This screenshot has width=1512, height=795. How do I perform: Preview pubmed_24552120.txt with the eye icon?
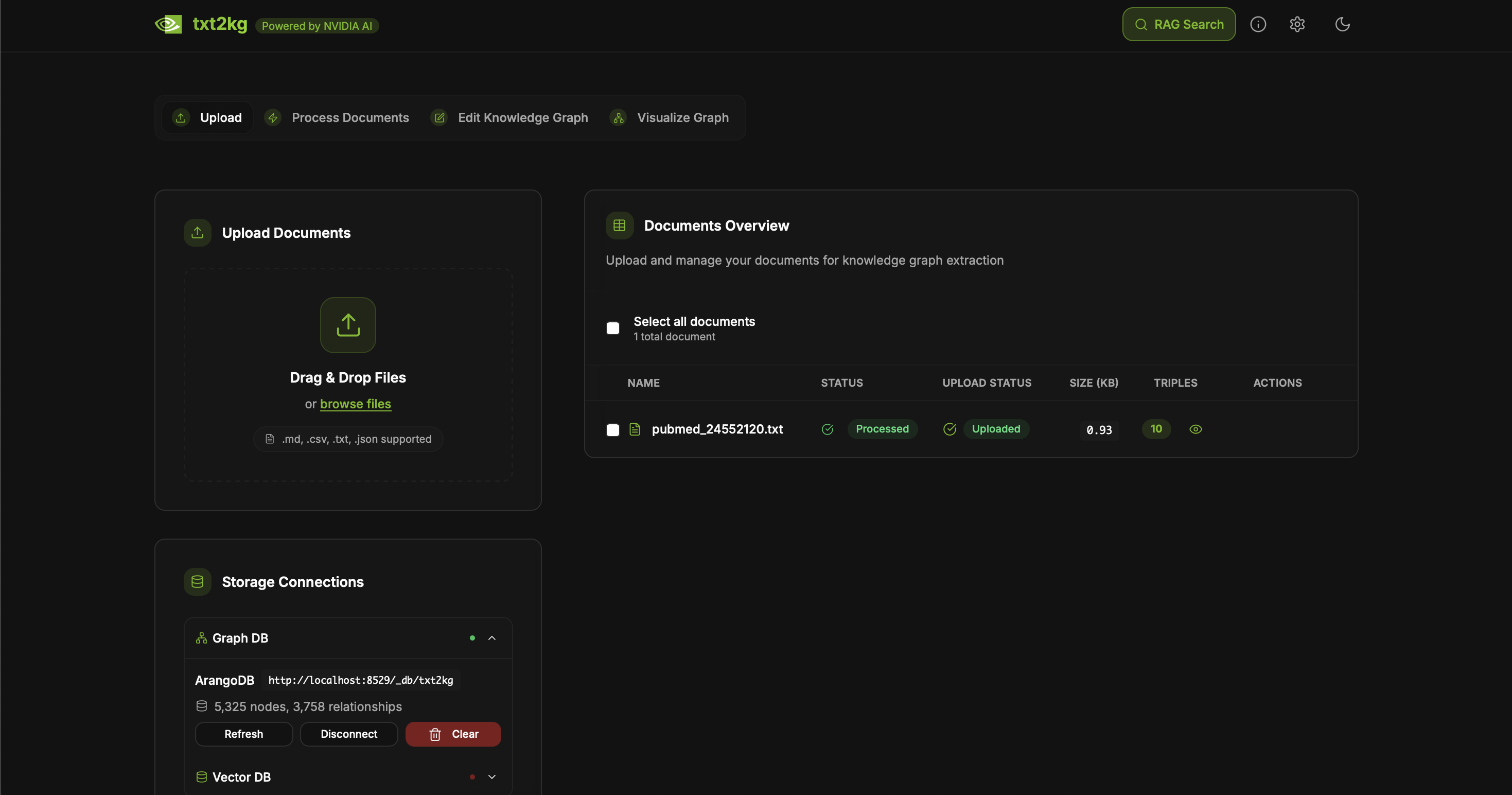[x=1195, y=428]
